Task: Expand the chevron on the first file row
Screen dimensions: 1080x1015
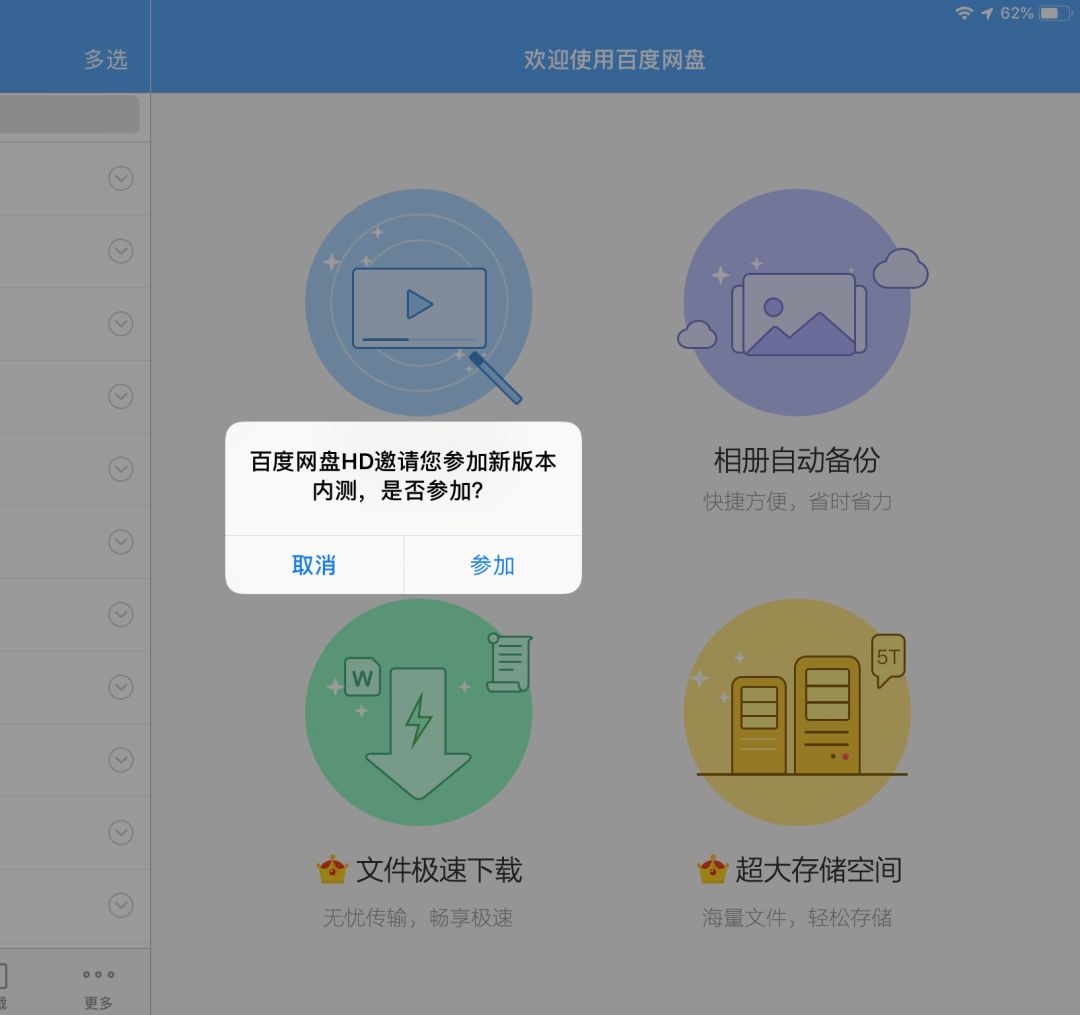Action: coord(120,178)
